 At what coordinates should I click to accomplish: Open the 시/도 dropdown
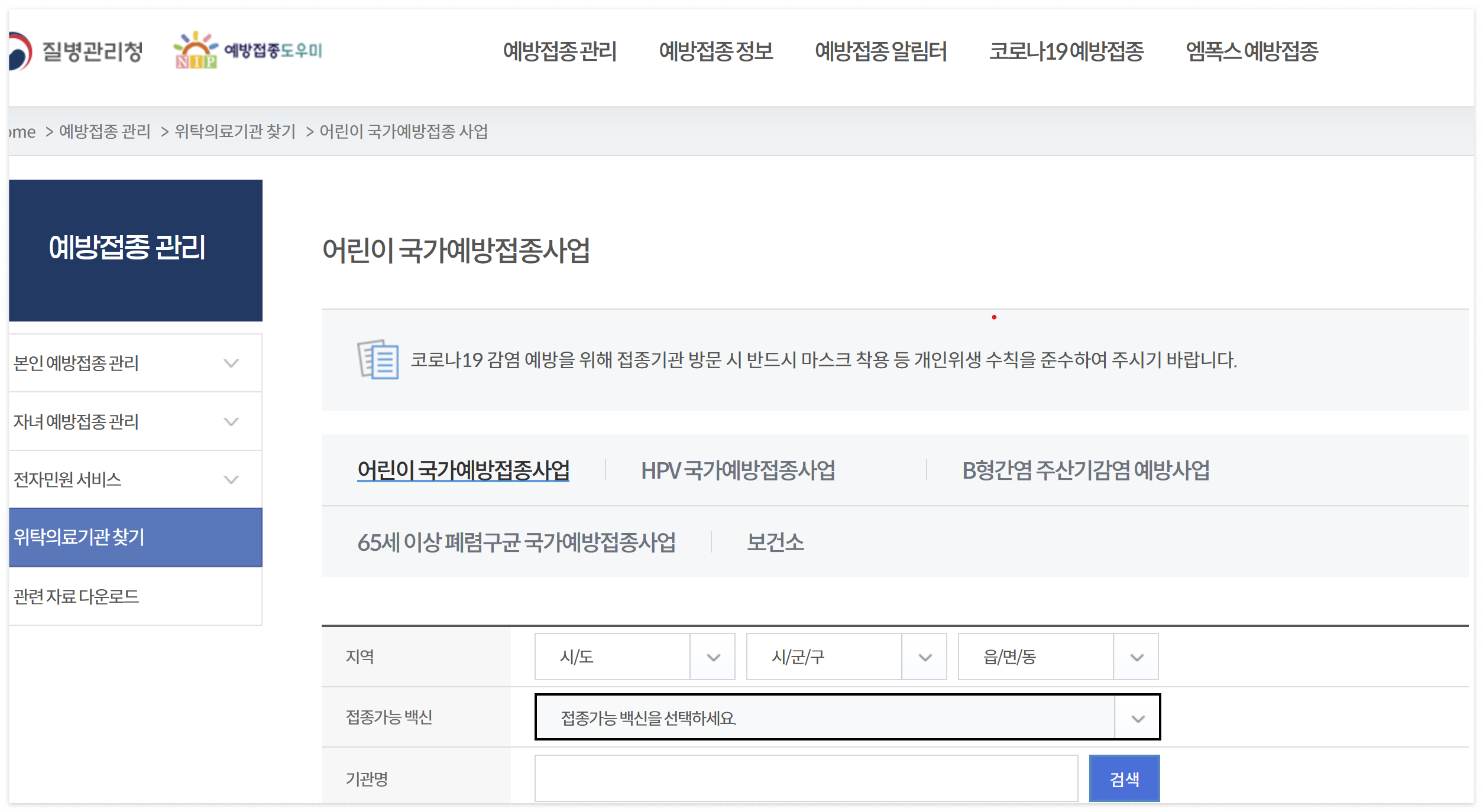pos(634,657)
